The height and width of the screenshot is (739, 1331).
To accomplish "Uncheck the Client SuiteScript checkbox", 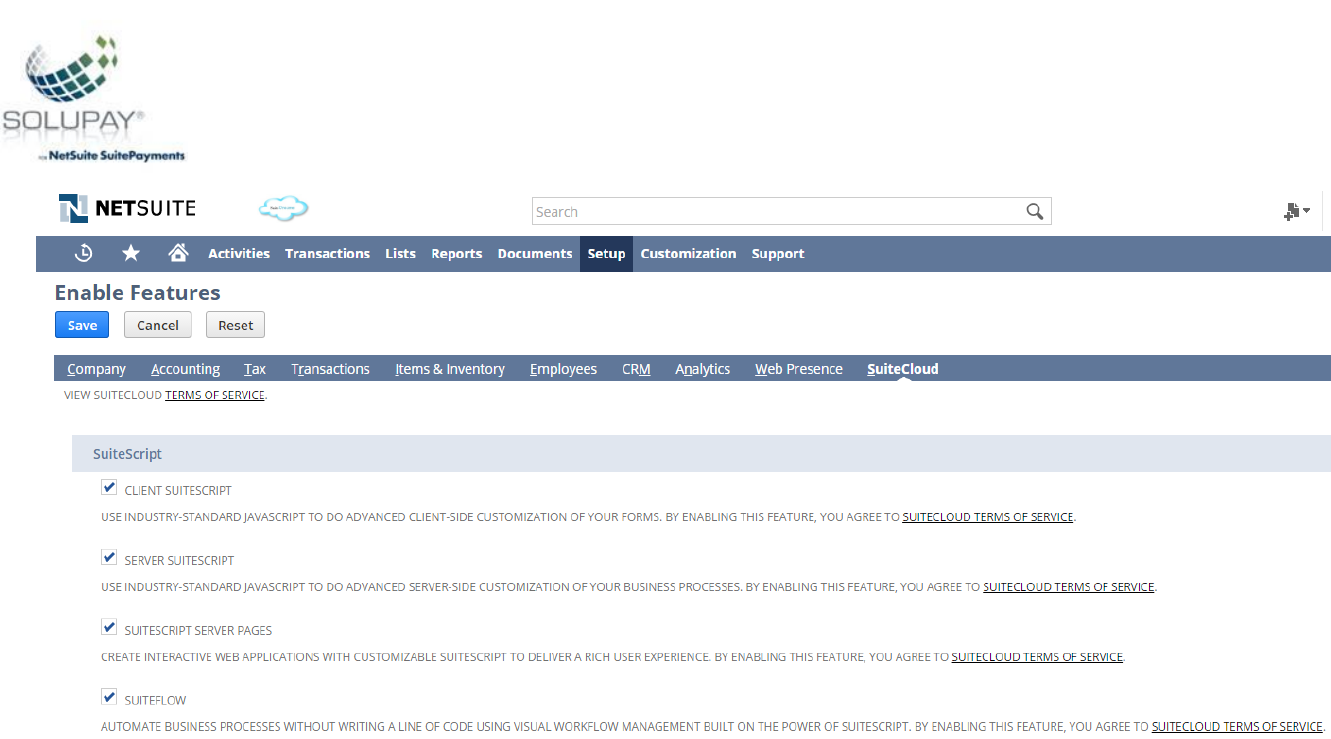I will pyautogui.click(x=109, y=487).
